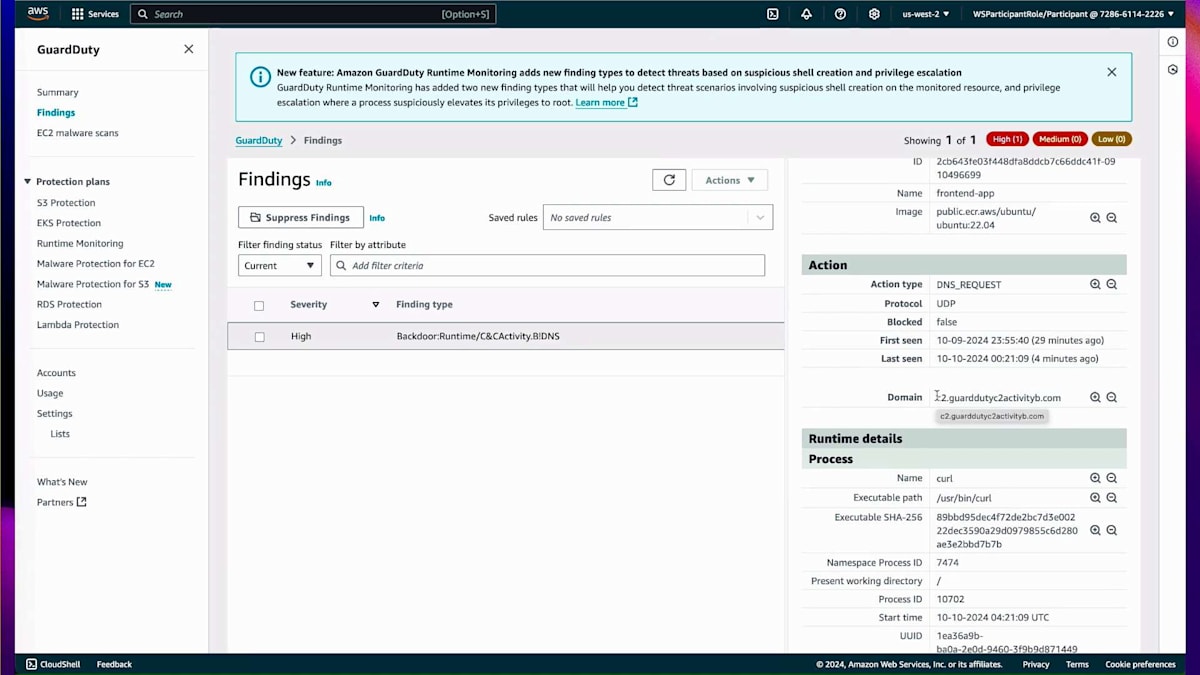Zoom out filter on Executable SHA-256 row
This screenshot has height=675, width=1200.
(x=1111, y=531)
